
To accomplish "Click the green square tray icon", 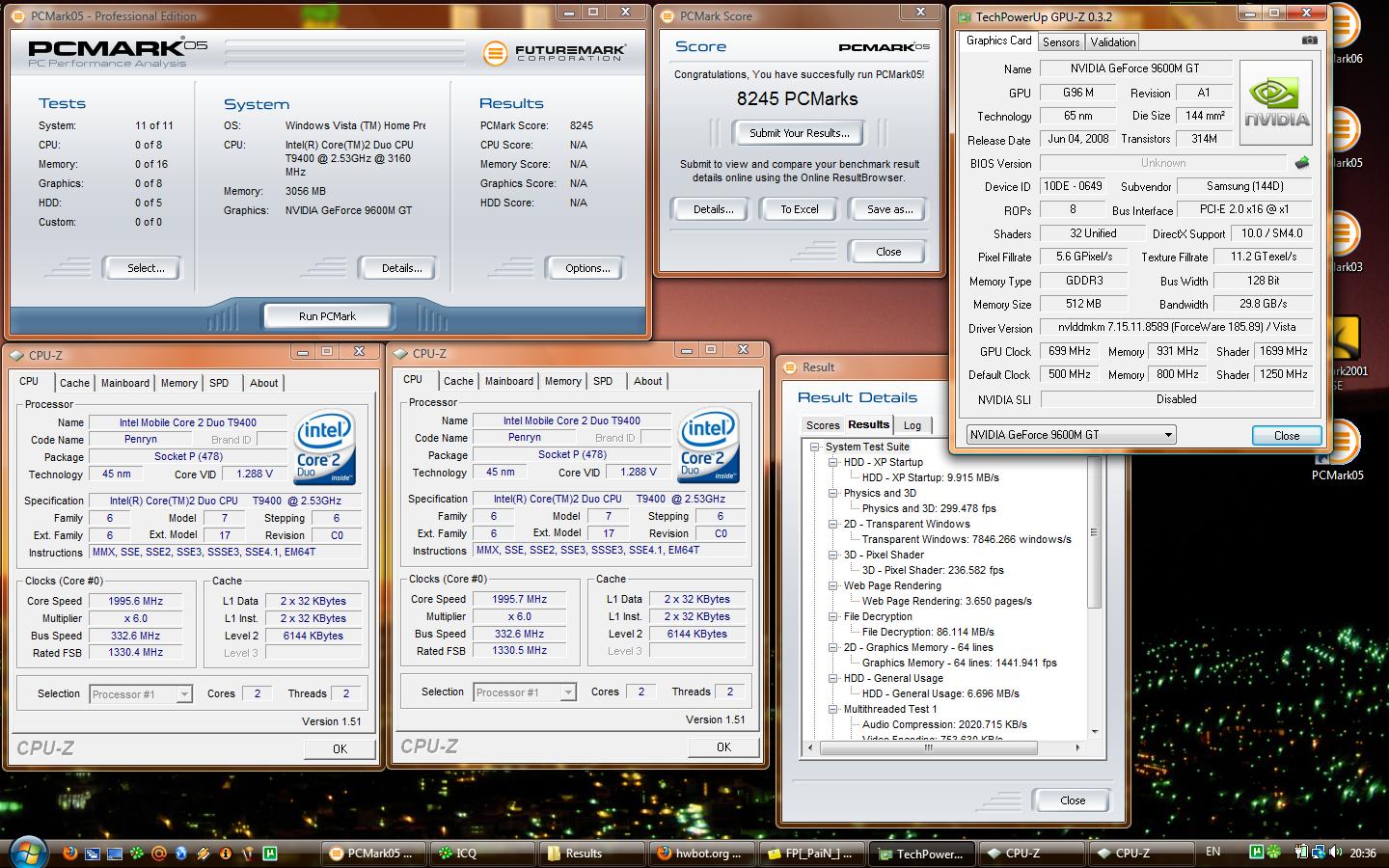I will coord(1258,852).
